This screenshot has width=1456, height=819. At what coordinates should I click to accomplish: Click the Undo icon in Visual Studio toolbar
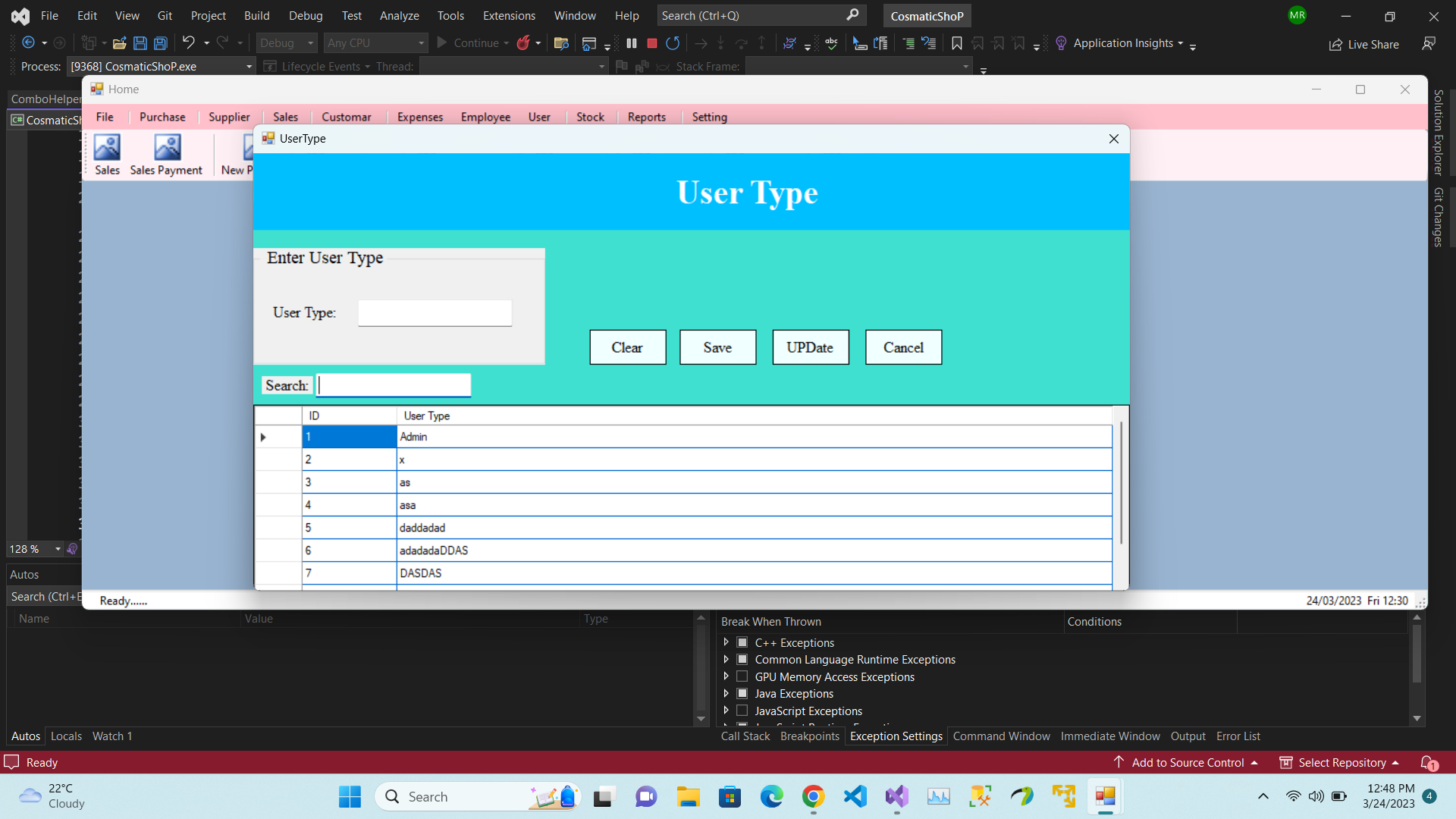tap(189, 43)
